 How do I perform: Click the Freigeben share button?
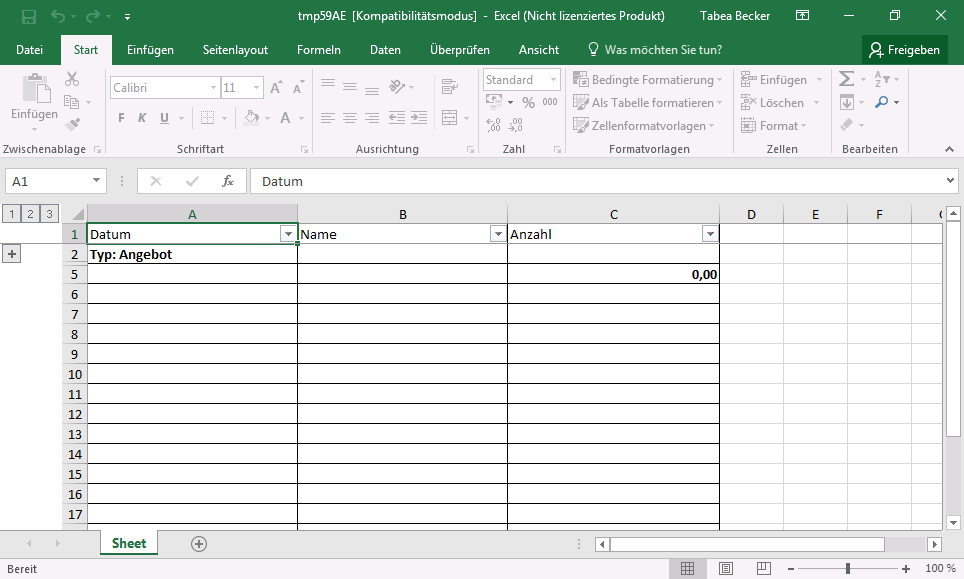click(x=904, y=50)
